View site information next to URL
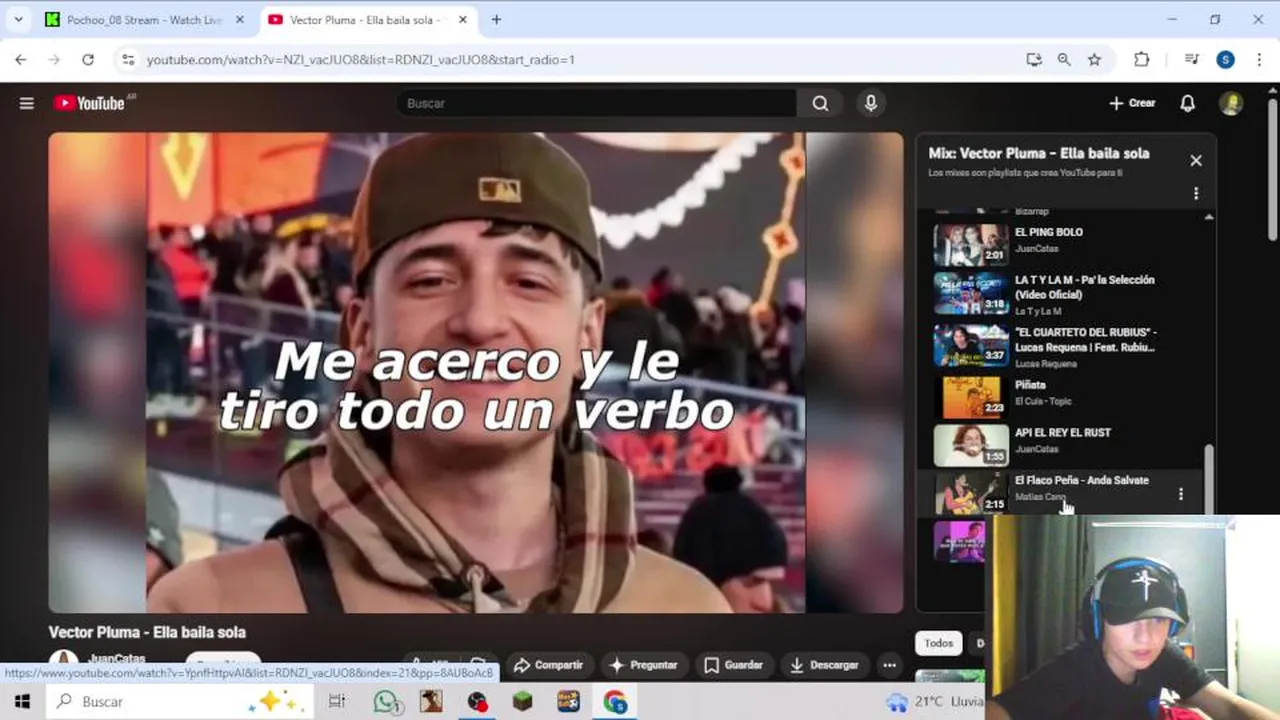 (x=127, y=60)
